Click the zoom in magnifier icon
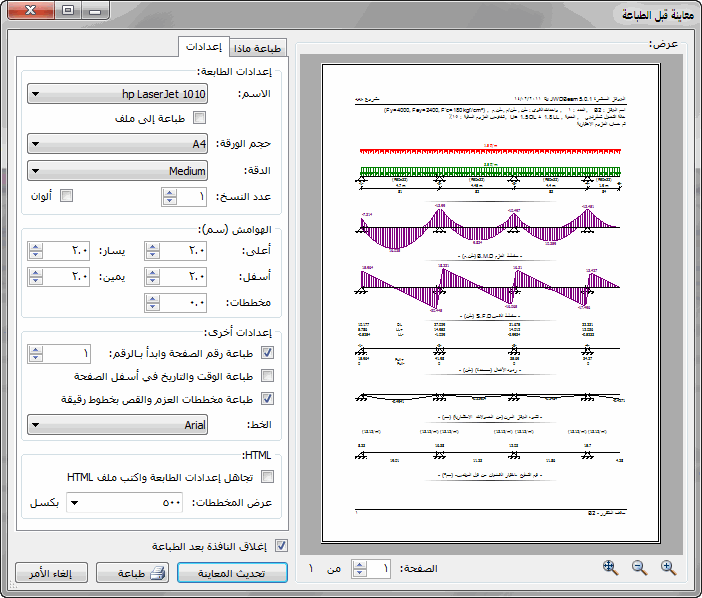Image resolution: width=702 pixels, height=598 pixels. (668, 567)
